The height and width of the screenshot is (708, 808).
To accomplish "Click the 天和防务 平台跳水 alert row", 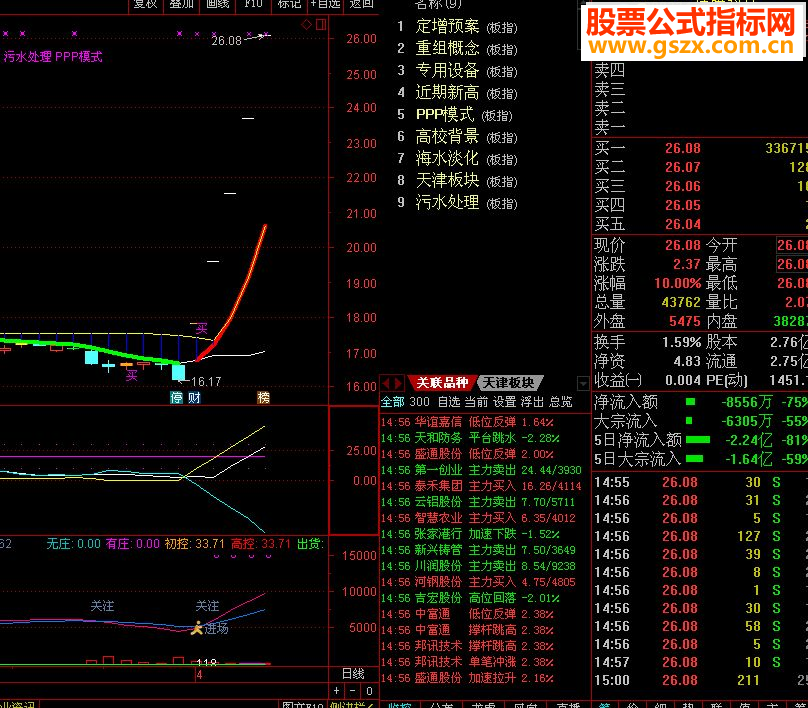I will pyautogui.click(x=470, y=439).
